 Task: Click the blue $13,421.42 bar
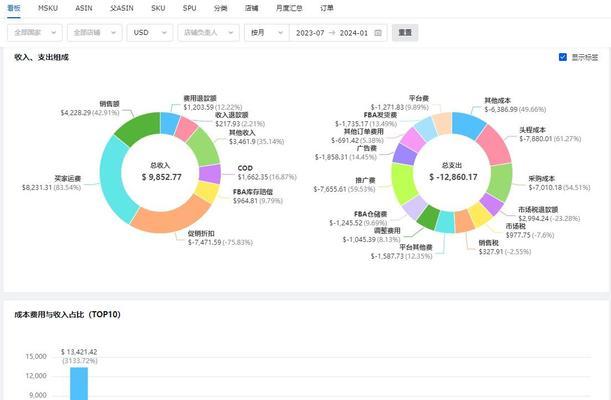79,383
